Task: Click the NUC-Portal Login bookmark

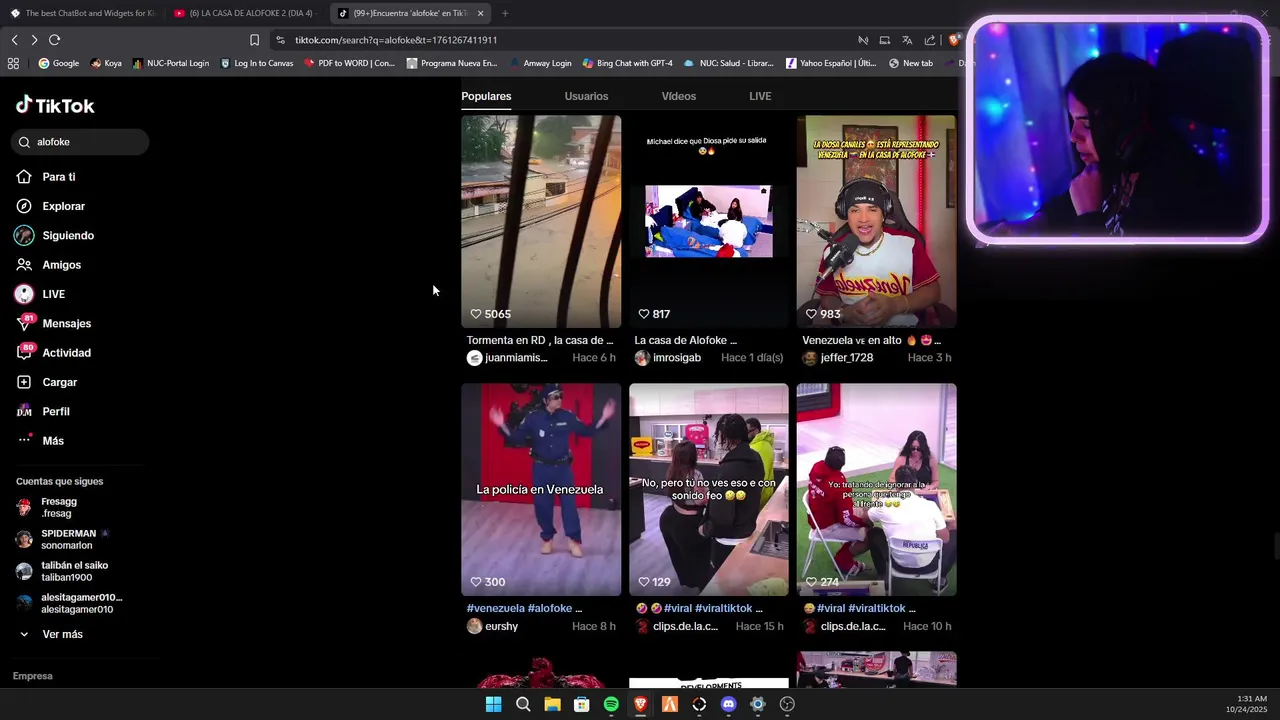Action: click(171, 63)
